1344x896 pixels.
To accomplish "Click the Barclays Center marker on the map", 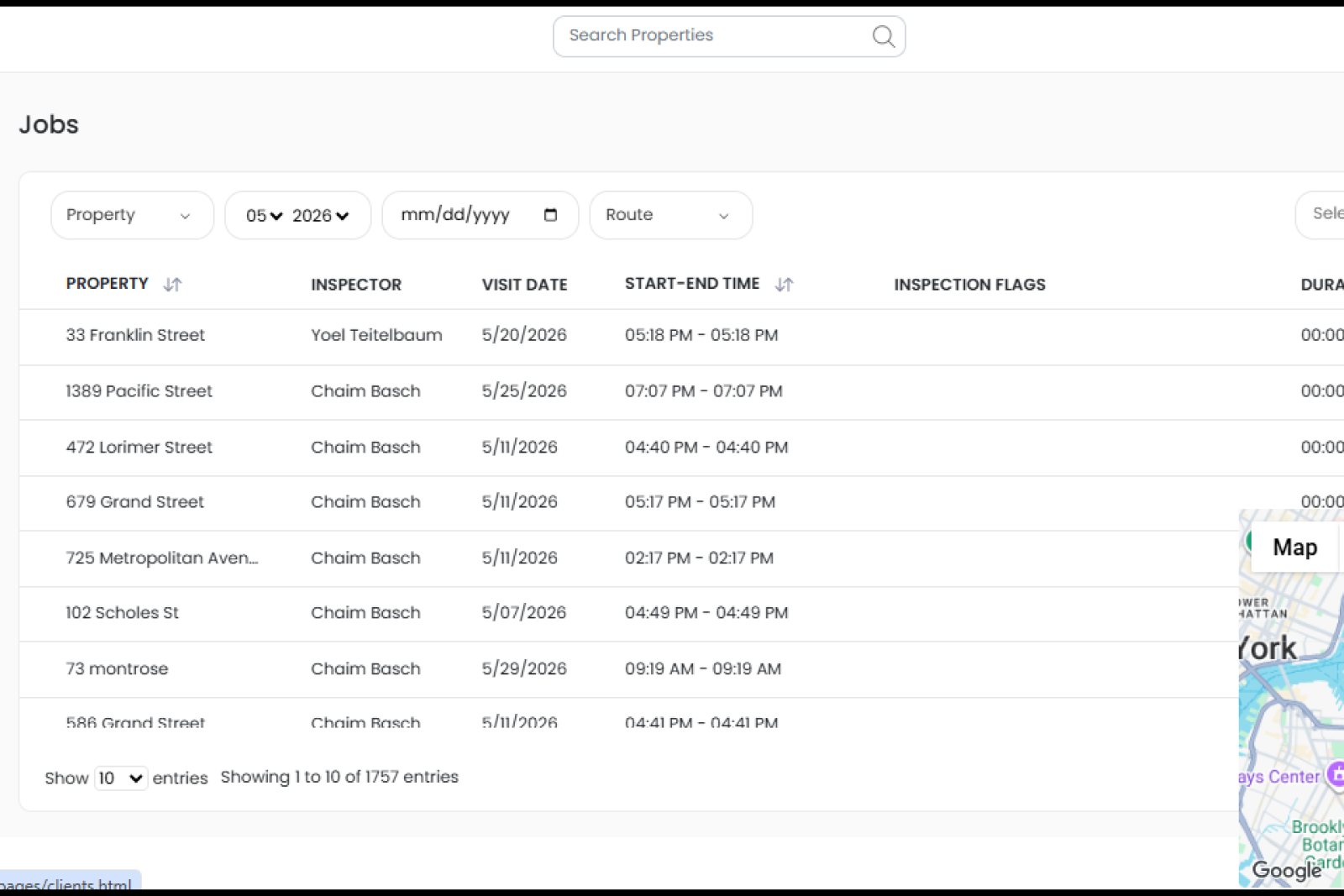I will point(1336,776).
